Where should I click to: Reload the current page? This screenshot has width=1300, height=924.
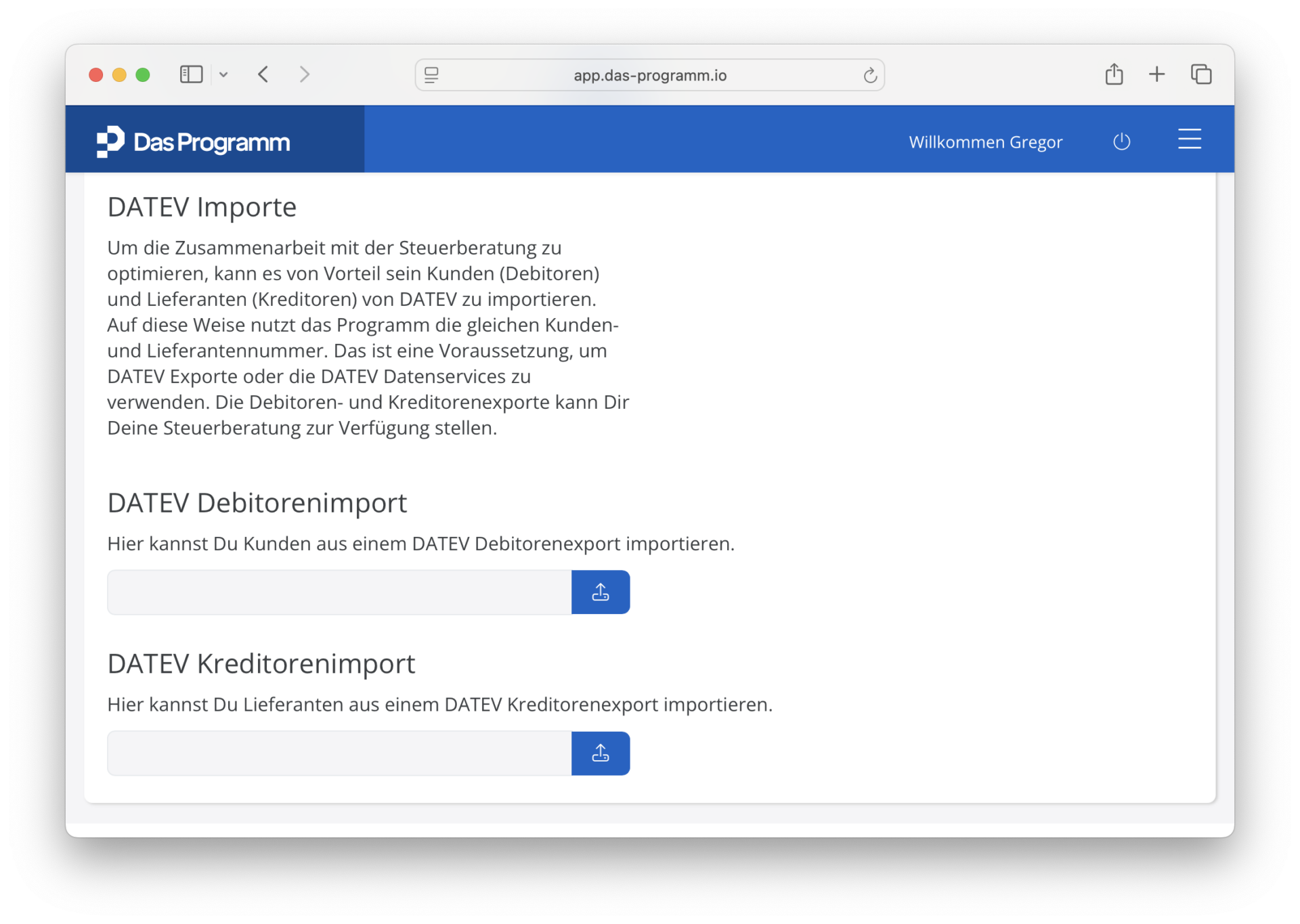click(x=870, y=75)
